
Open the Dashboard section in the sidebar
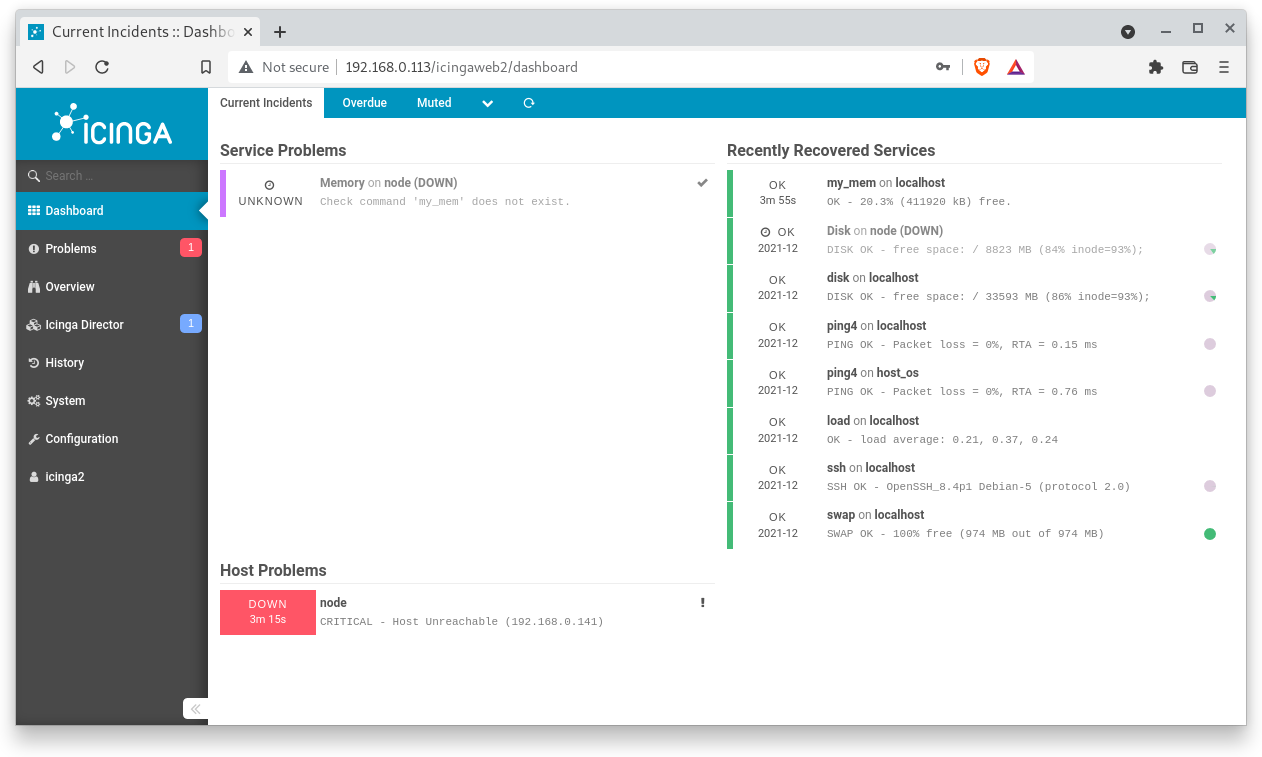(x=75, y=211)
